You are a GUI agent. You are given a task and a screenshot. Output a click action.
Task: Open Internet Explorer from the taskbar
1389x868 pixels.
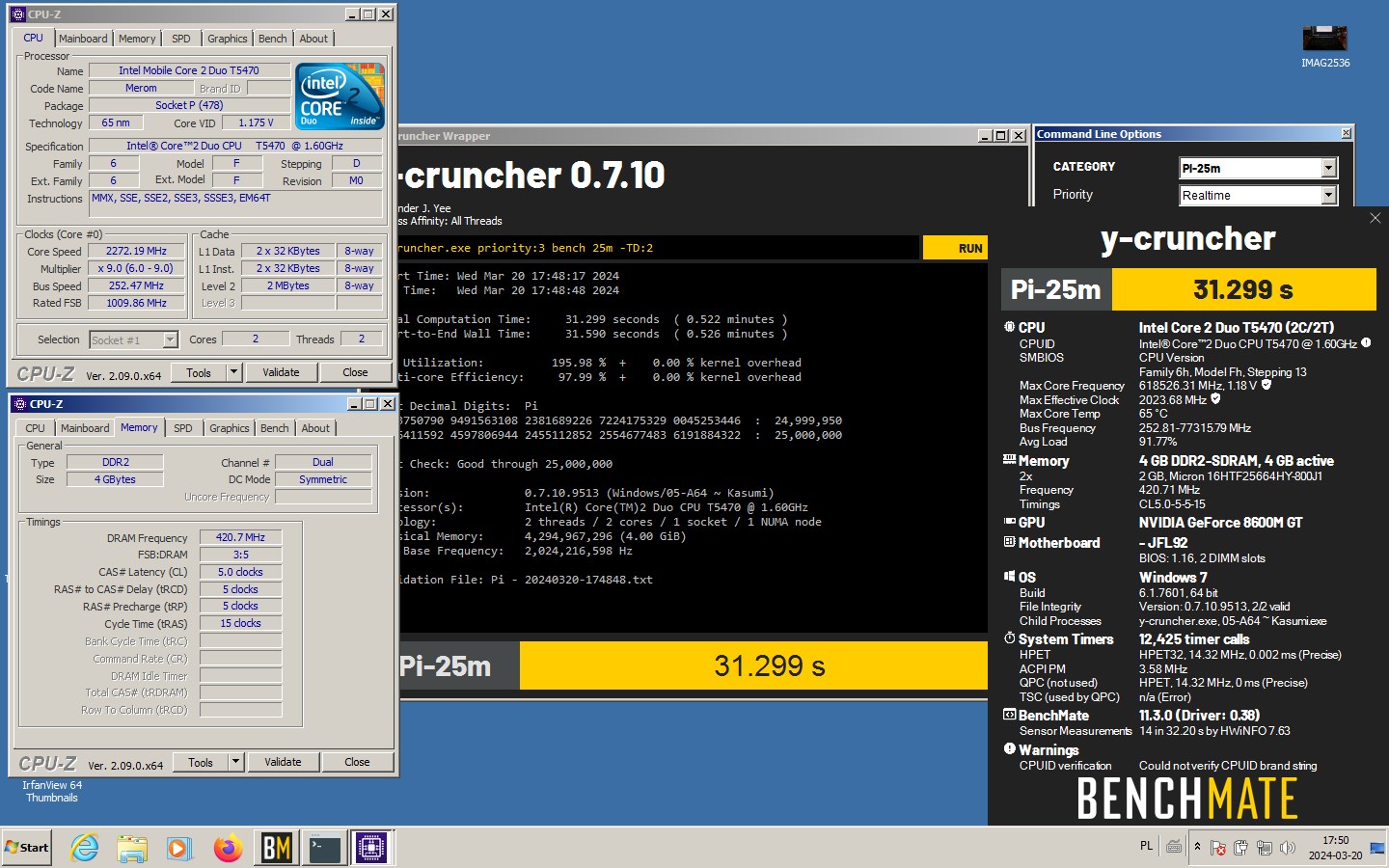click(85, 848)
